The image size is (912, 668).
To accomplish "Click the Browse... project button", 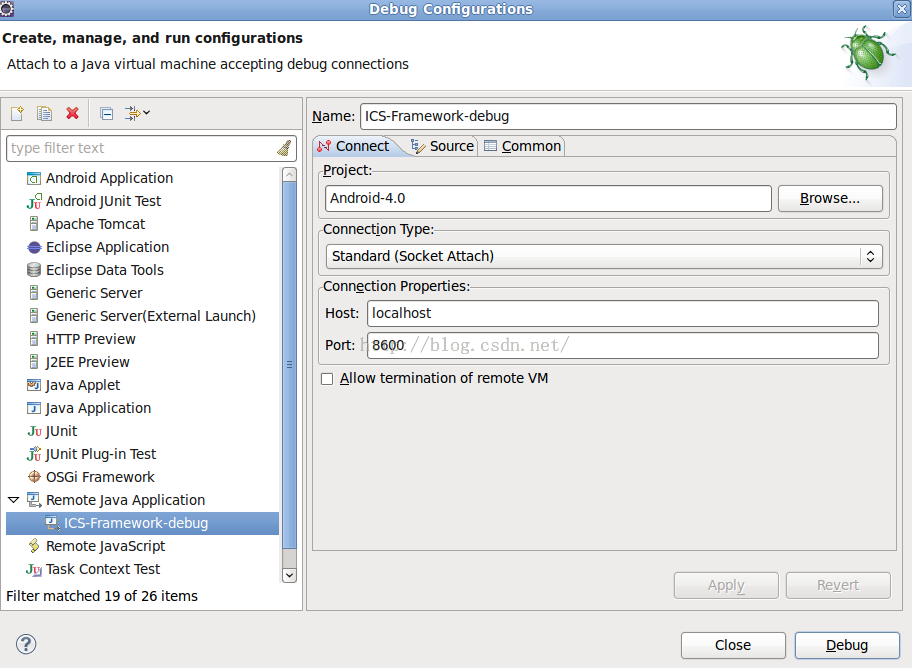I will 829,198.
